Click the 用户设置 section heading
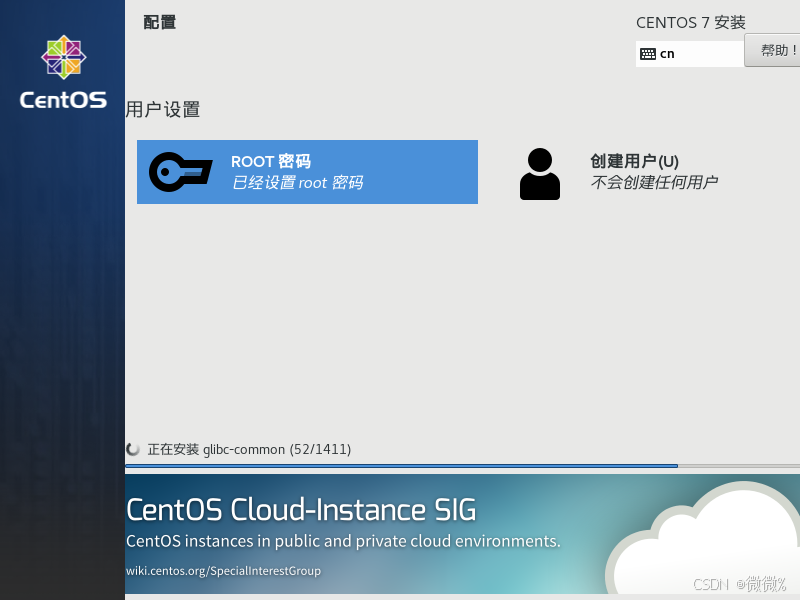800x600 pixels. pos(163,109)
